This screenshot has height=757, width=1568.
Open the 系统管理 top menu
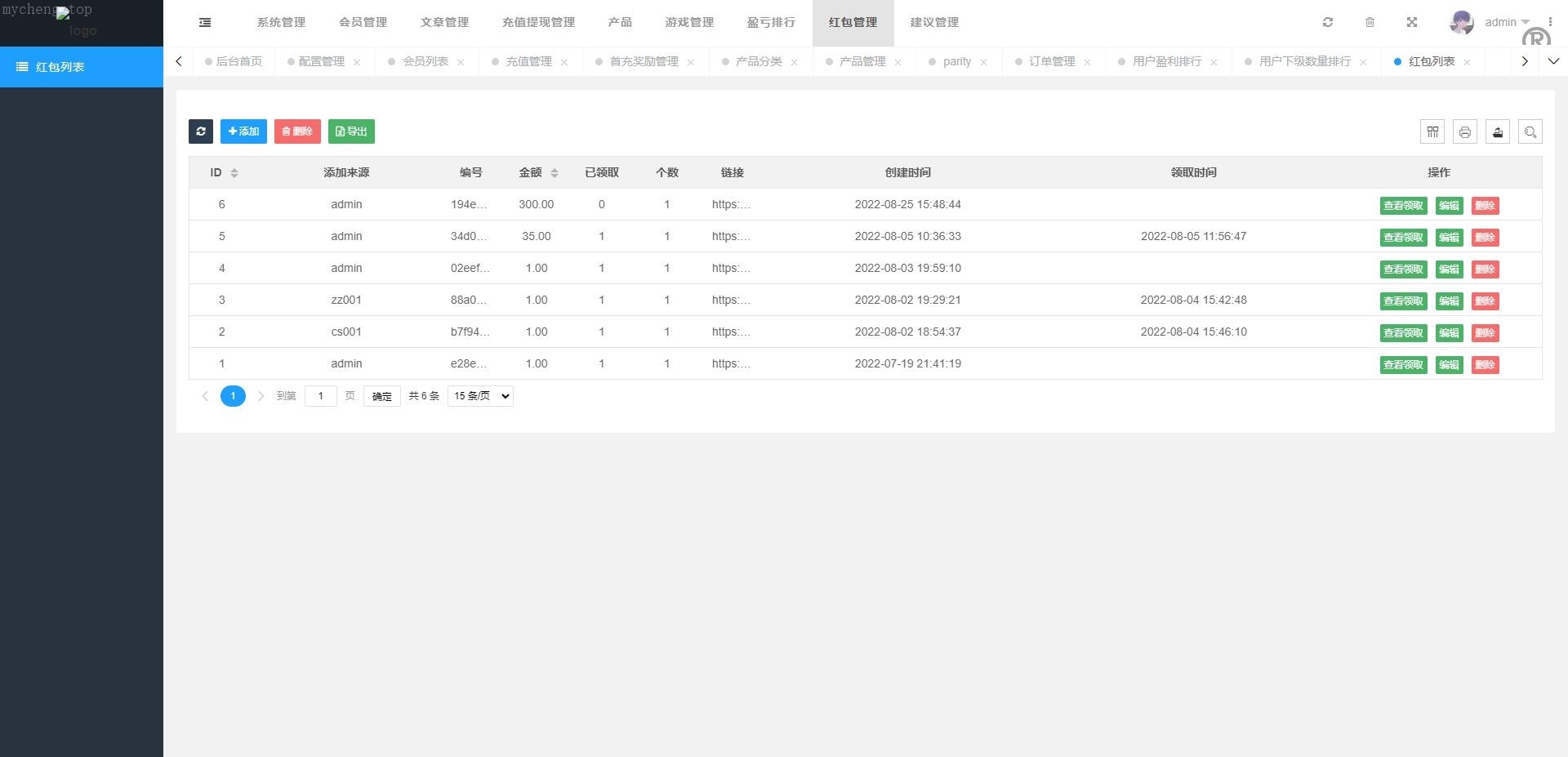coord(281,22)
